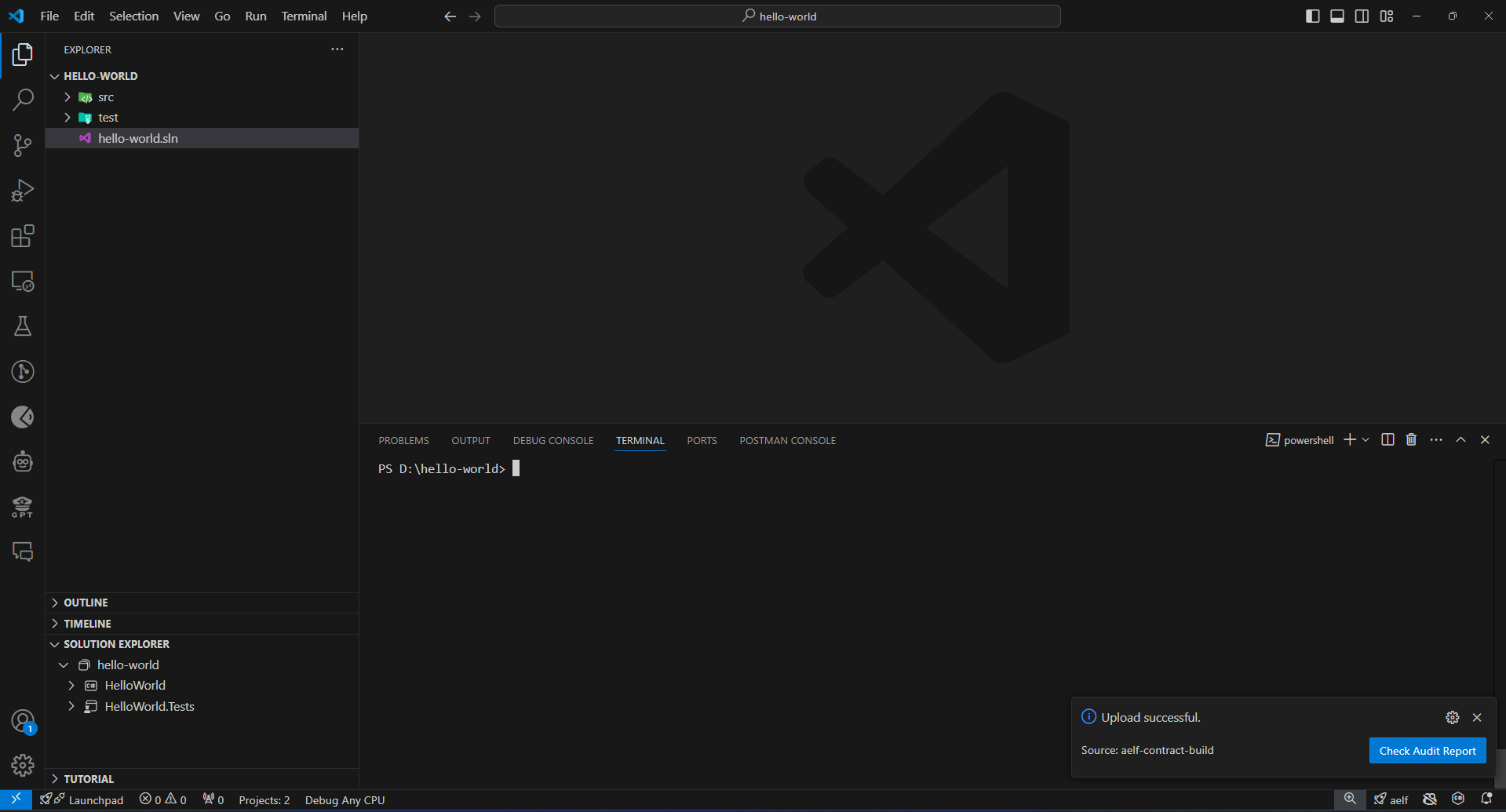Switch to the PORTS tab
This screenshot has width=1506, height=812.
tap(702, 441)
